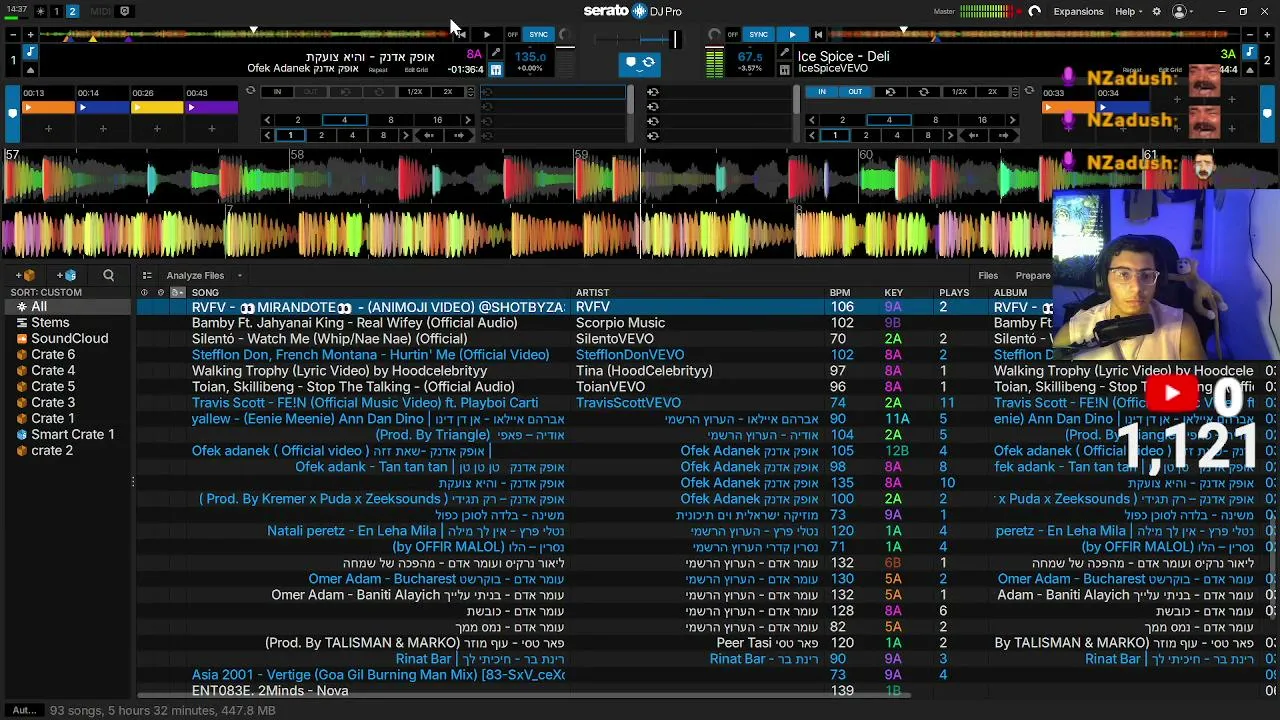1280x720 pixels.
Task: Jump to previous cue on deck 2
Action: 818,35
